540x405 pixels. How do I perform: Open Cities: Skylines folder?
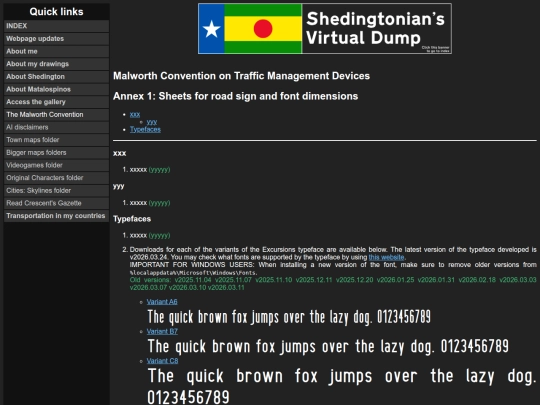(x=56, y=190)
